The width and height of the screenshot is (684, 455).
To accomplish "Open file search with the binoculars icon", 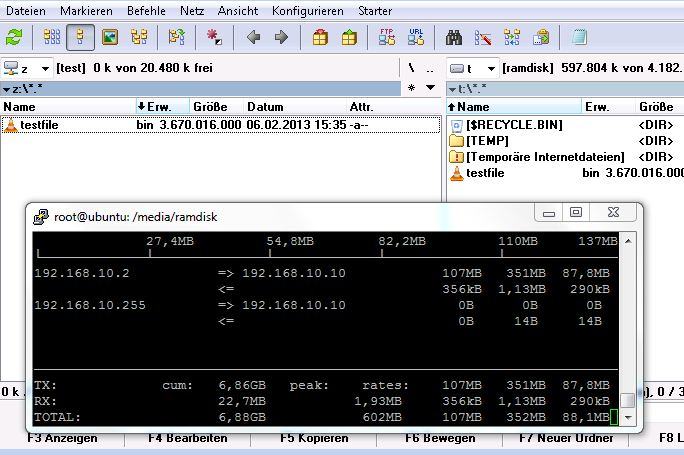I will (x=454, y=38).
